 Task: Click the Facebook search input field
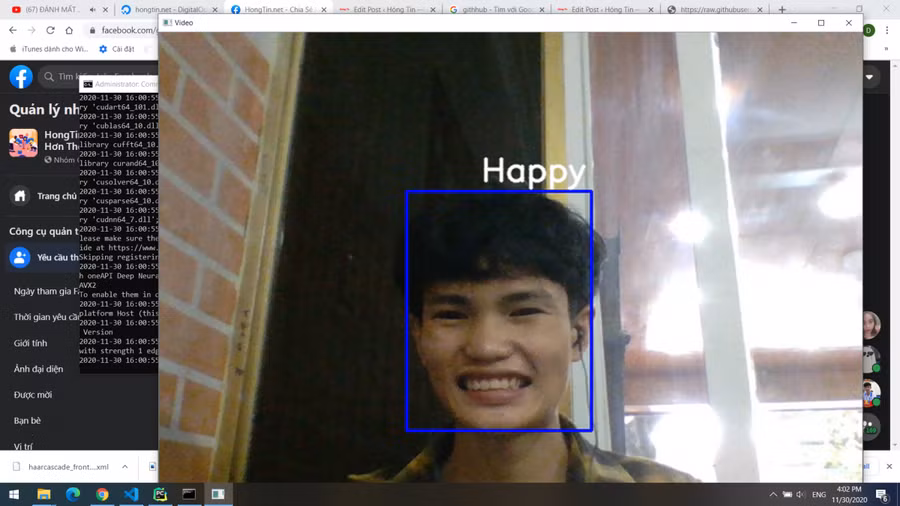(98, 76)
